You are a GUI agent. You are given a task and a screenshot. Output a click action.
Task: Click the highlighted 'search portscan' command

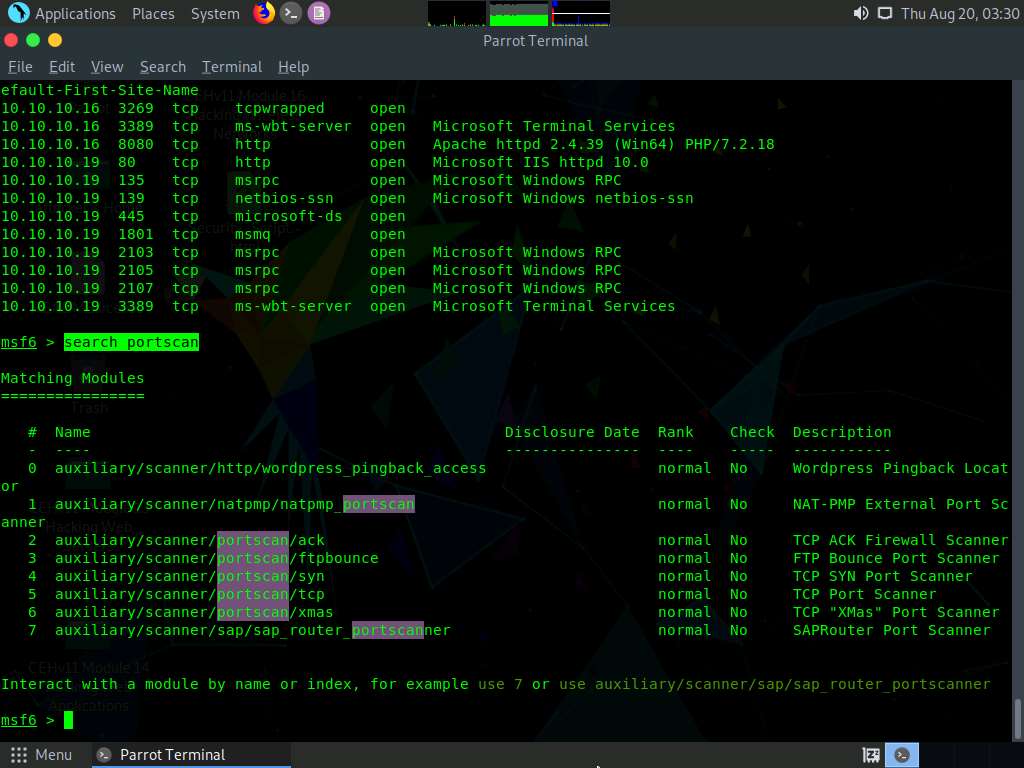pyautogui.click(x=131, y=342)
